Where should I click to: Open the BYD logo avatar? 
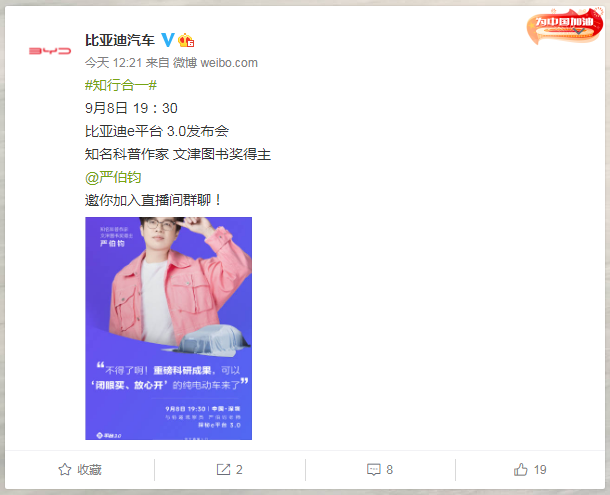coord(50,51)
